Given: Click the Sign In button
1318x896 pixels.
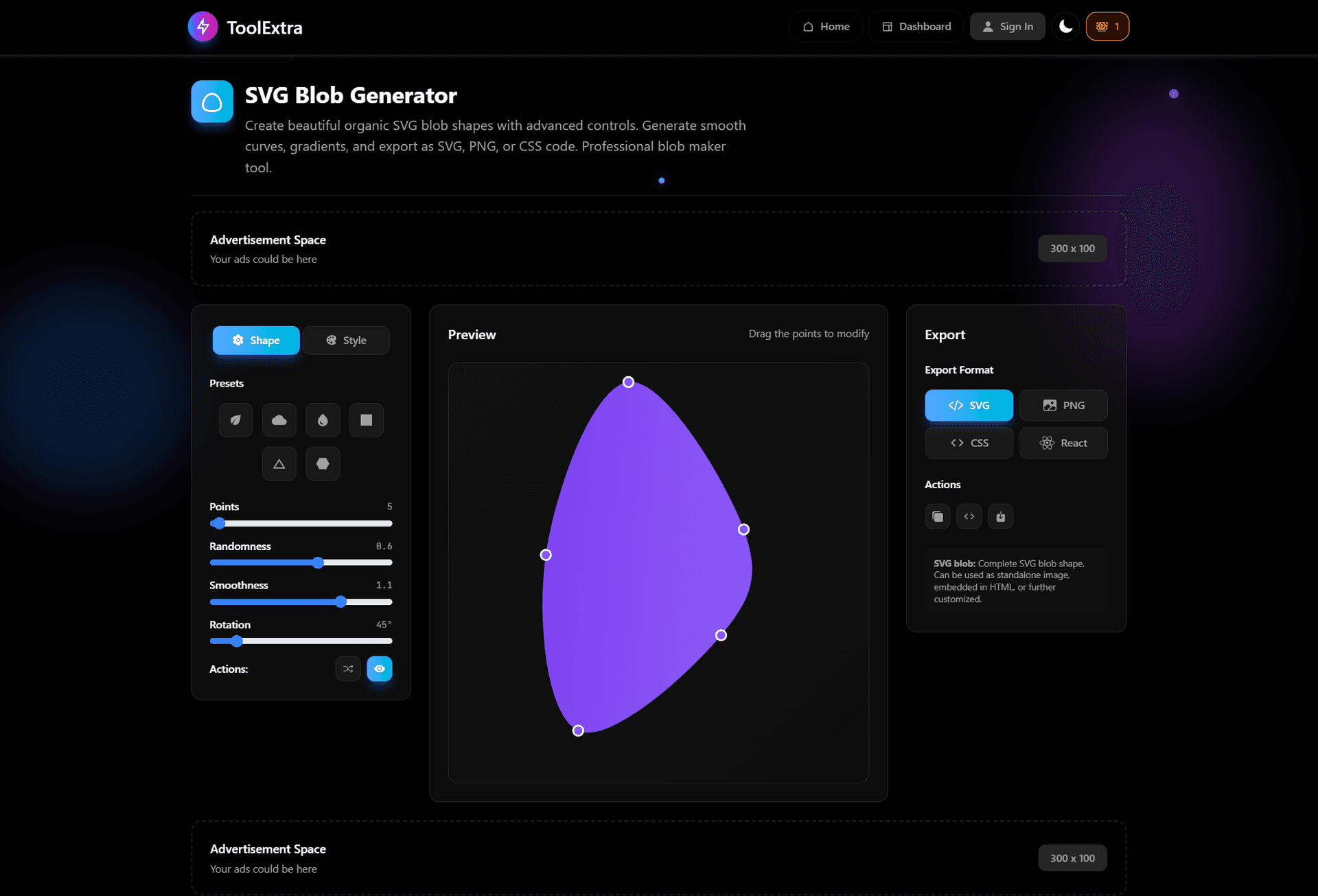Looking at the screenshot, I should pos(1007,26).
